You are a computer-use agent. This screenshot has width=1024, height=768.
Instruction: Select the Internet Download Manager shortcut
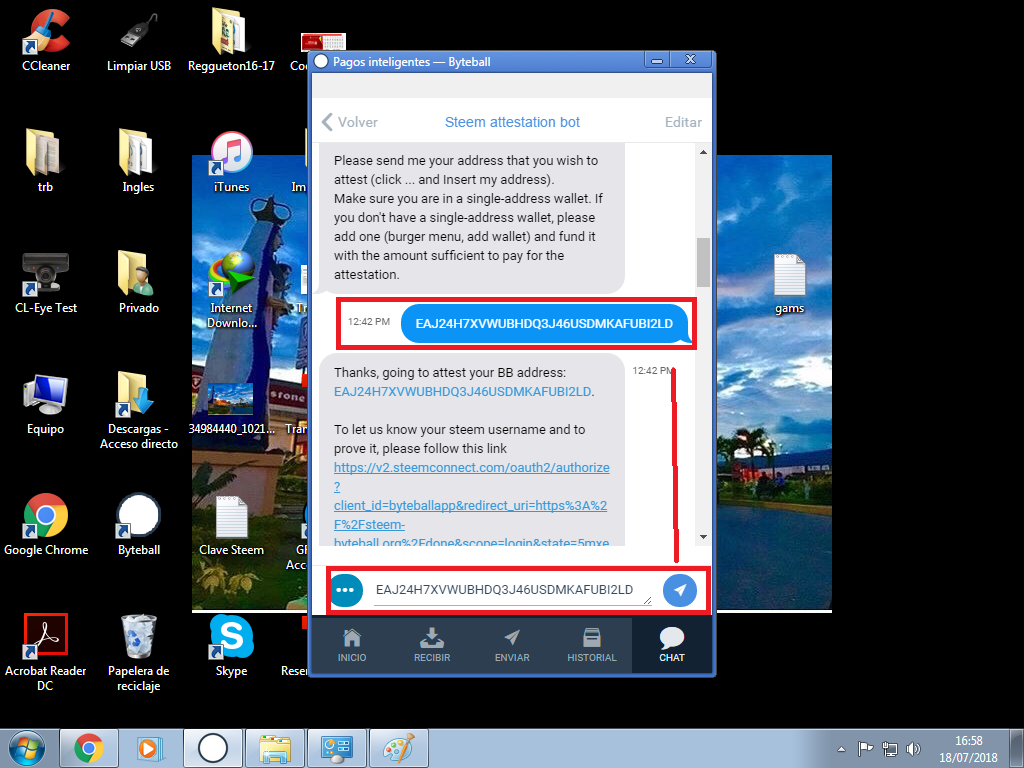point(231,291)
